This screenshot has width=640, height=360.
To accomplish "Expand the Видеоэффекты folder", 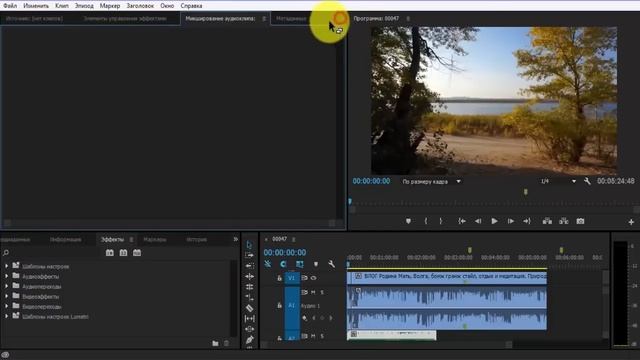I will pyautogui.click(x=7, y=296).
